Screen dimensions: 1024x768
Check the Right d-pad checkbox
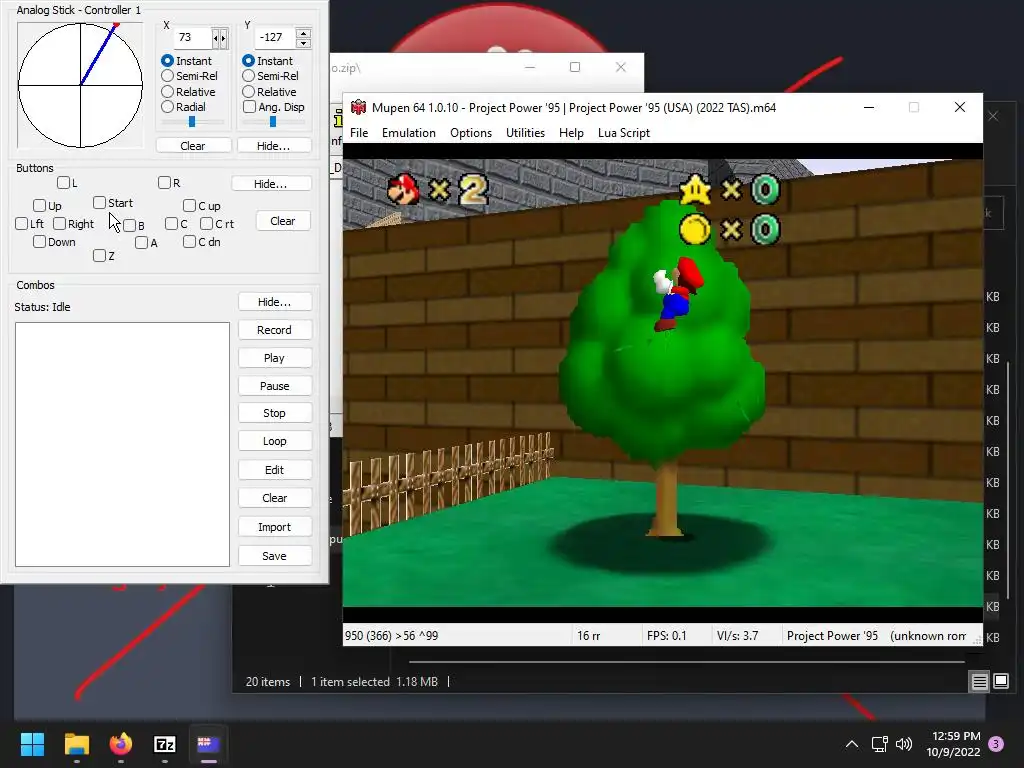point(59,223)
